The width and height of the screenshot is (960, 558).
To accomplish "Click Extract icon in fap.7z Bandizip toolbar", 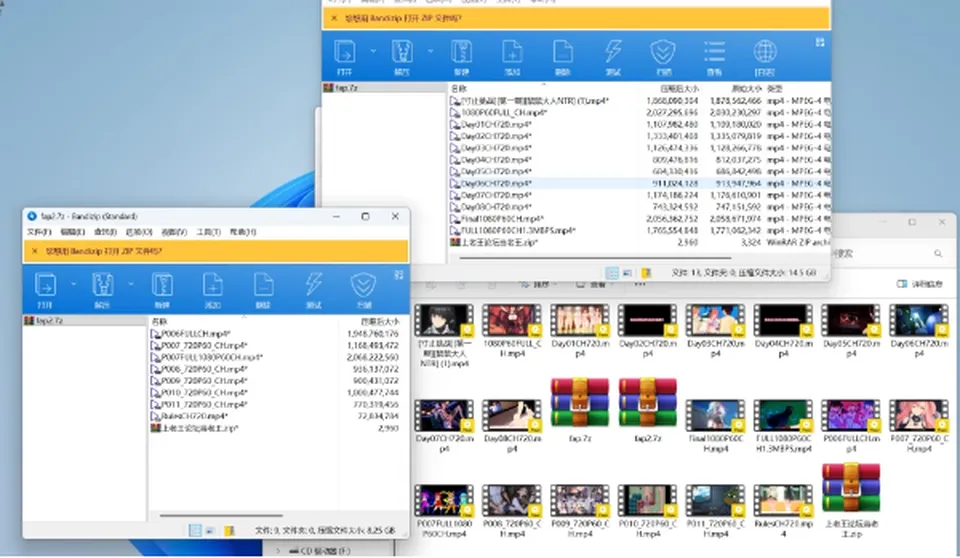I will [x=402, y=52].
